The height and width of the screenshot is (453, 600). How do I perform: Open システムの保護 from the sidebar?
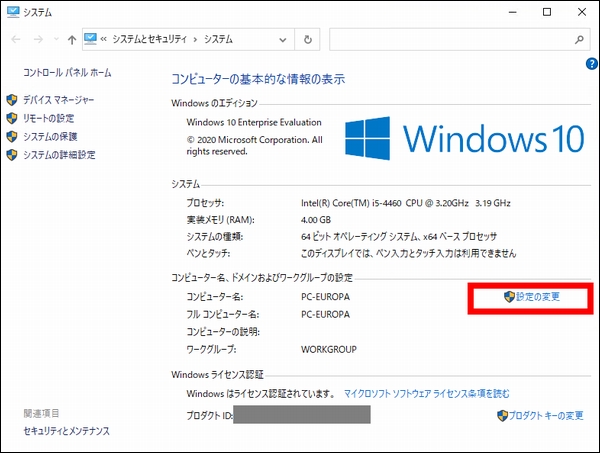click(x=50, y=137)
